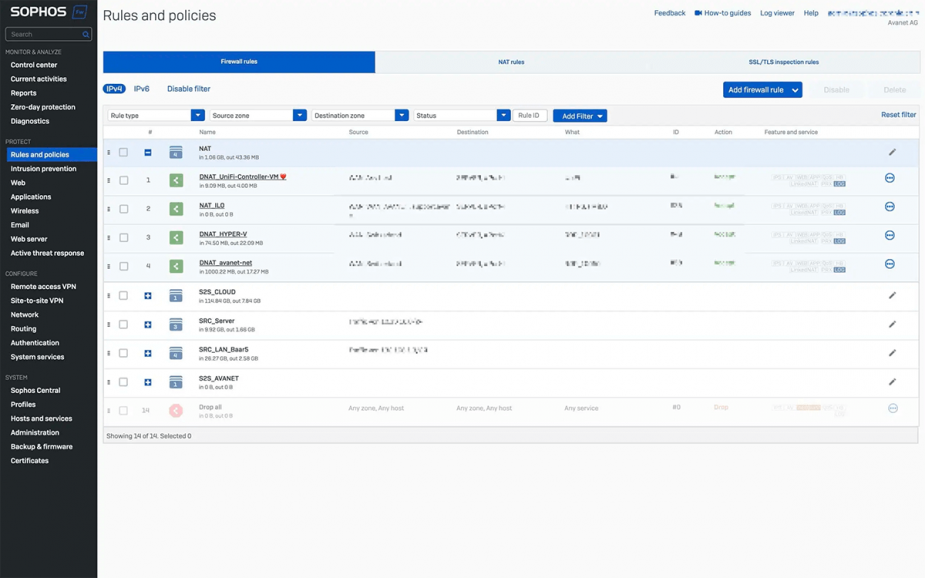Click the search magnifier icon in the sidebar

(86, 34)
